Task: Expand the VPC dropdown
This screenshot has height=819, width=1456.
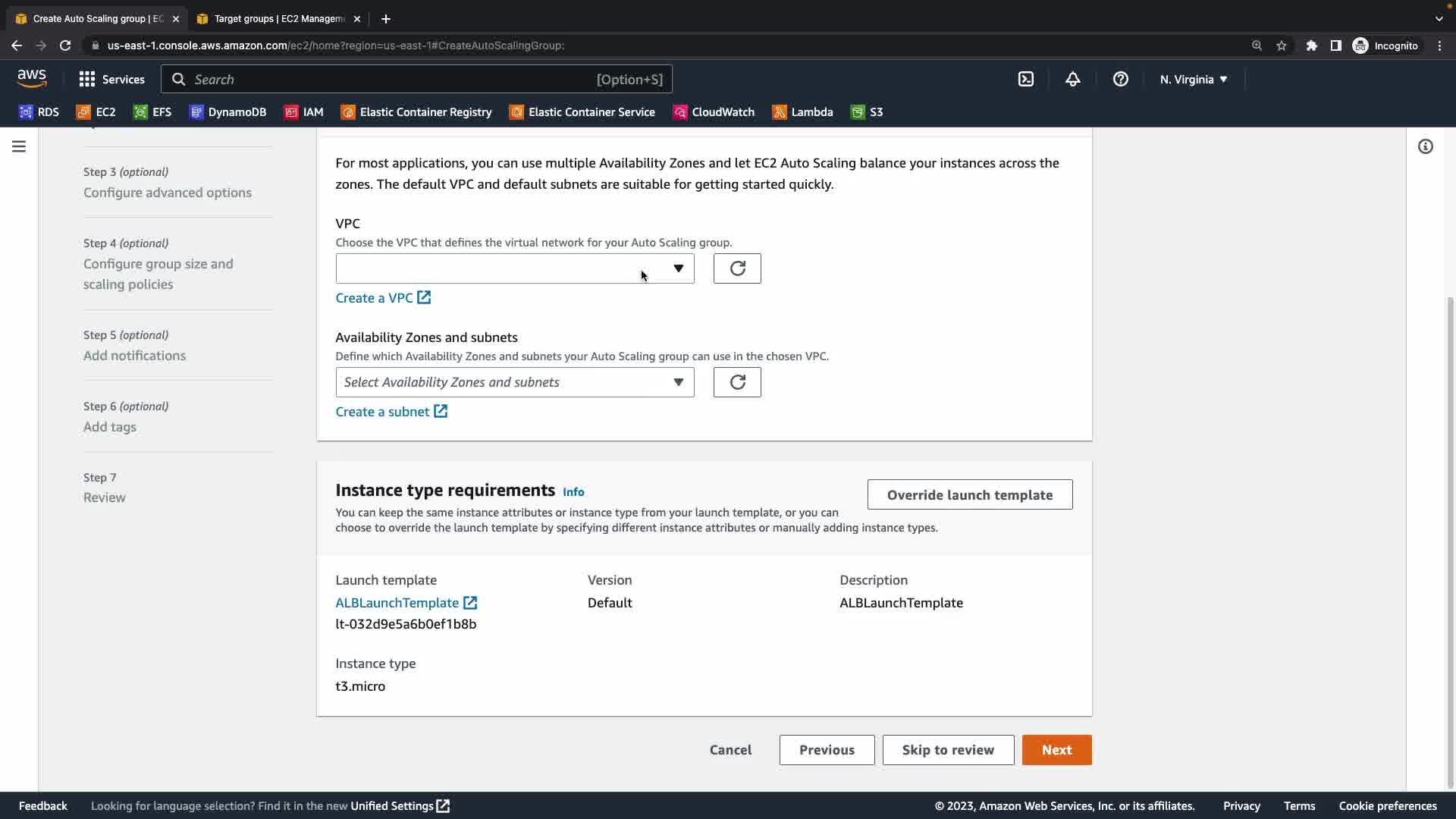Action: 514,268
